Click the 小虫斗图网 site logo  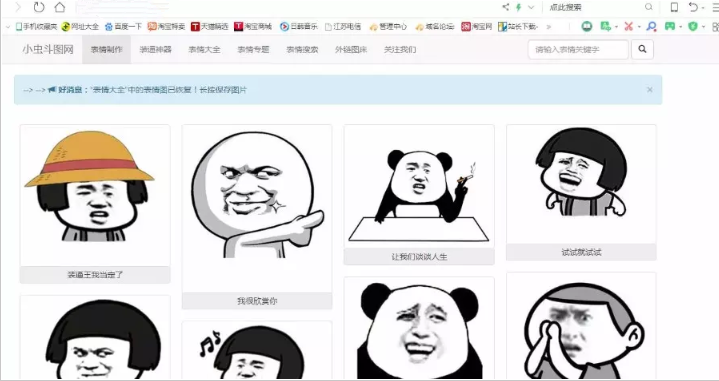[48, 49]
